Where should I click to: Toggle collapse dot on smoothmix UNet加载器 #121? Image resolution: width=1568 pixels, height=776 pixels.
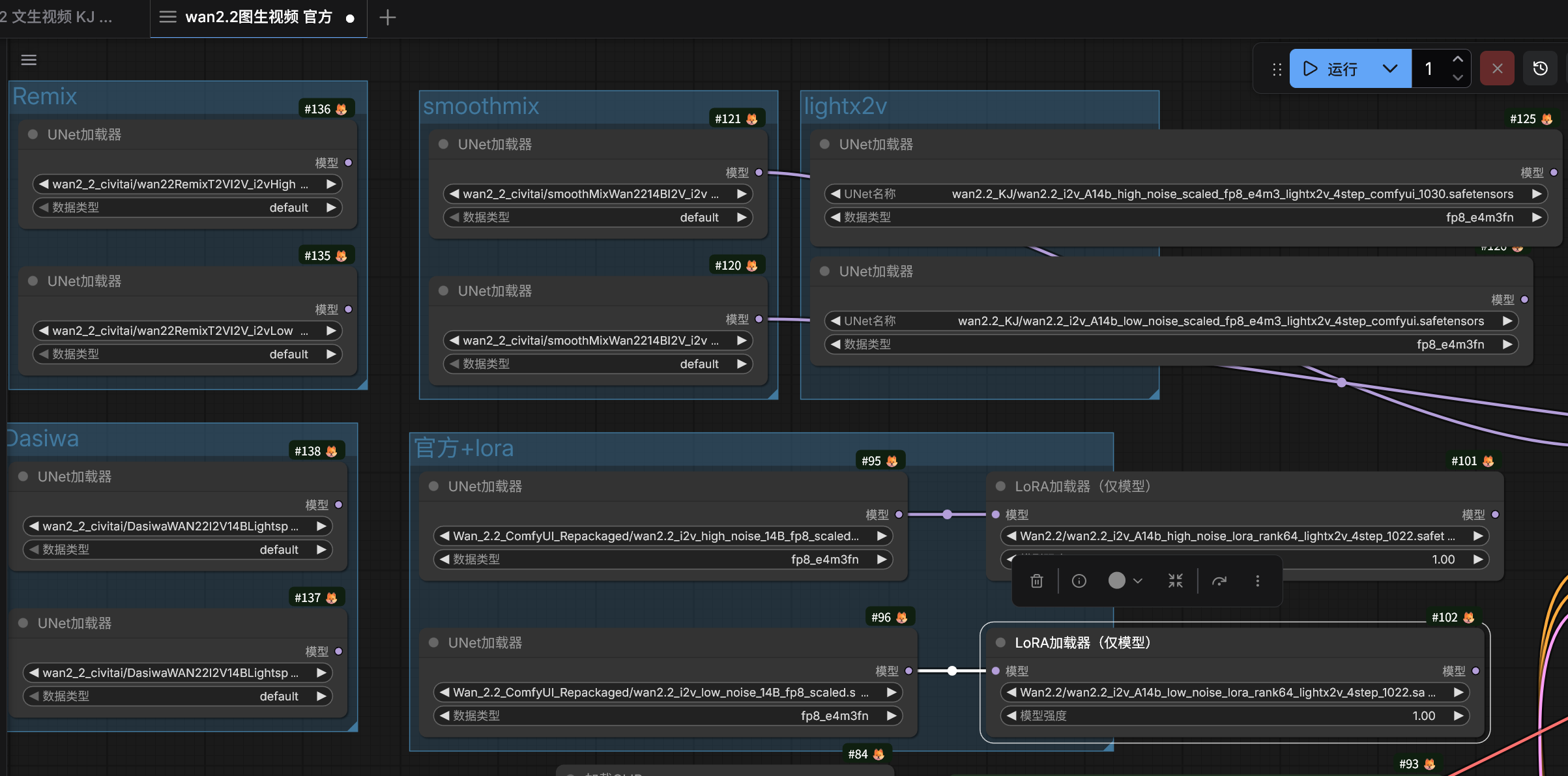tap(443, 144)
